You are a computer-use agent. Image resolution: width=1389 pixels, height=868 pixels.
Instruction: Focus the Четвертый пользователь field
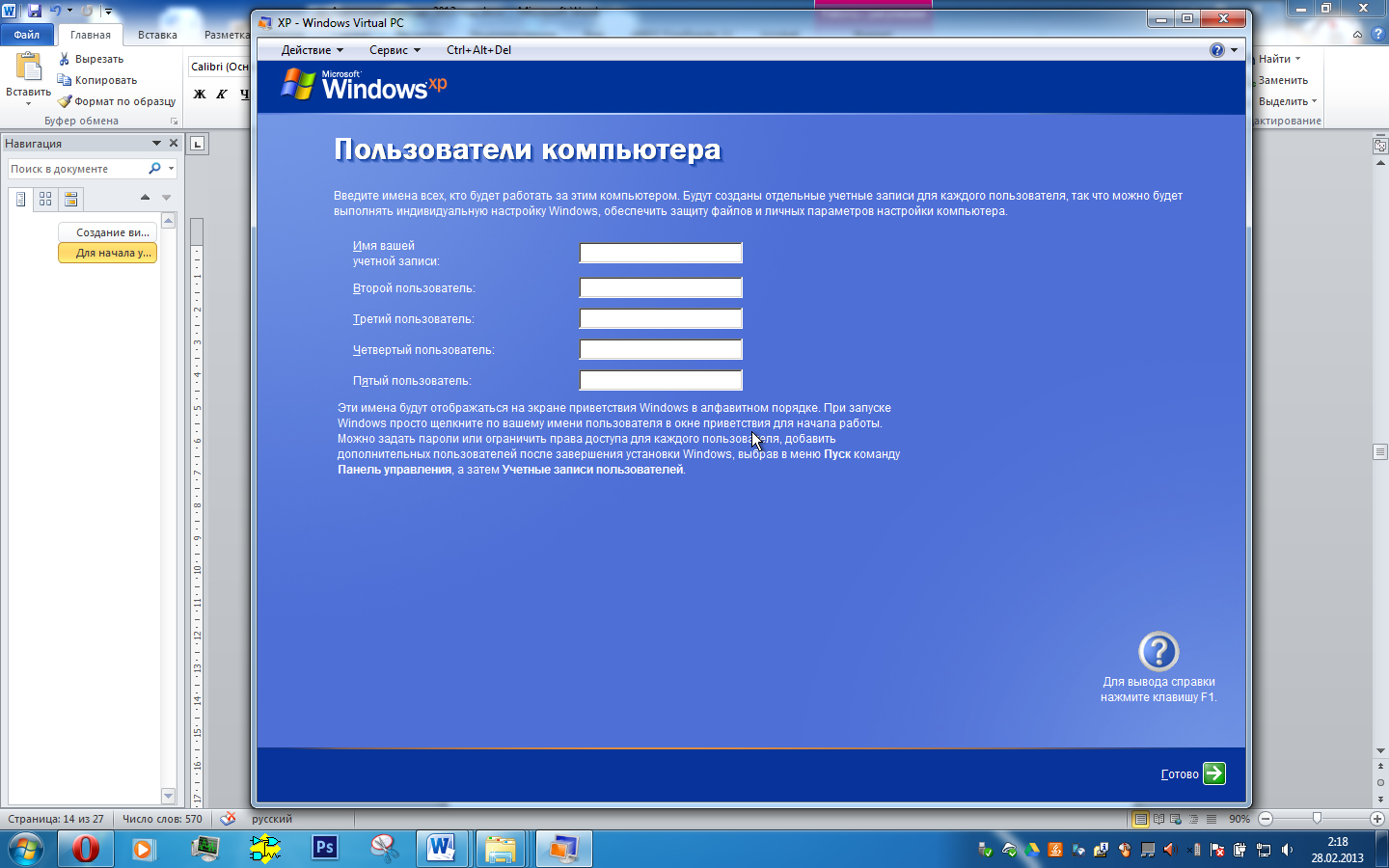(661, 349)
